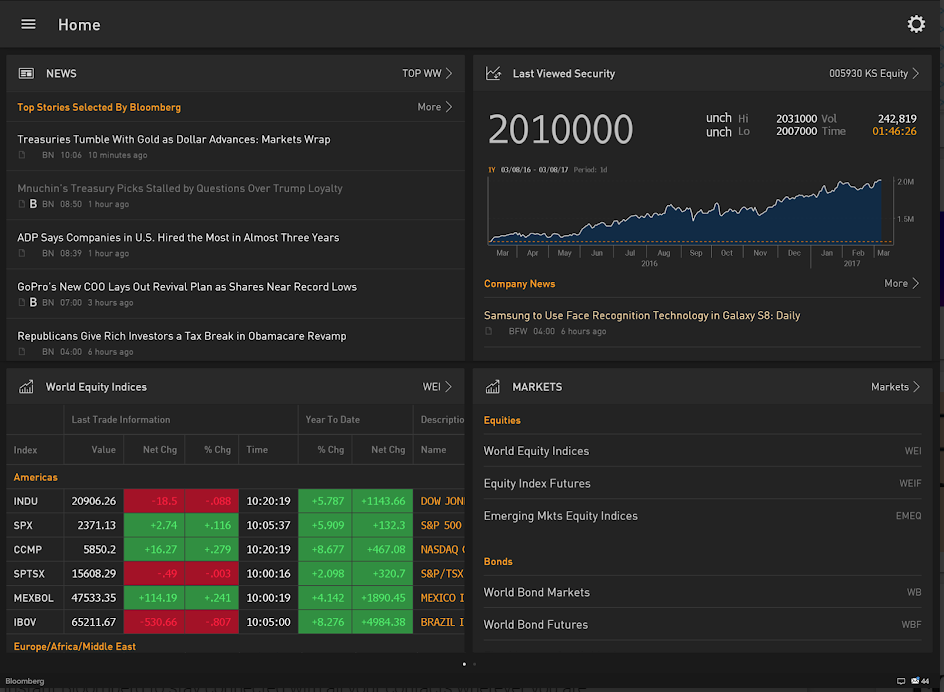944x692 pixels.
Task: Open settings via the gear icon
Action: pos(916,24)
